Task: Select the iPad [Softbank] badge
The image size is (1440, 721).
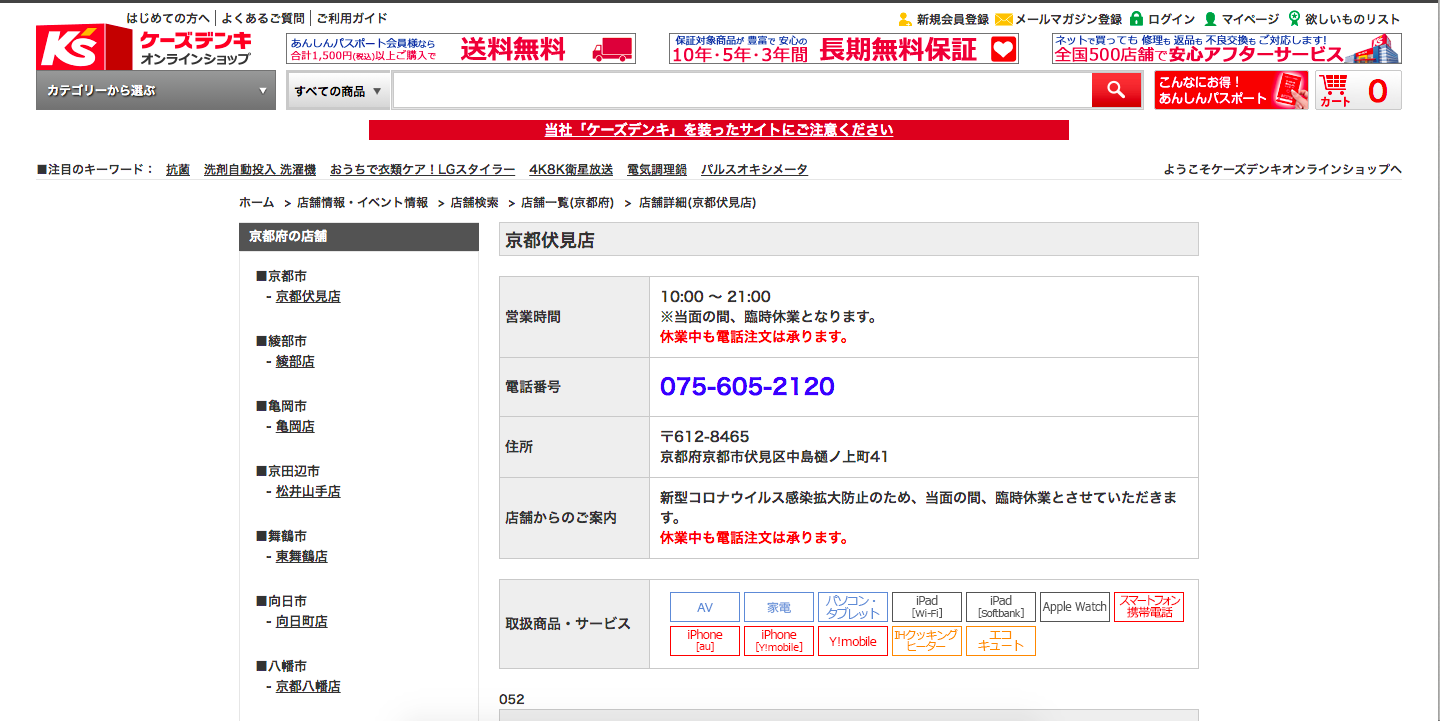Action: pos(1001,607)
